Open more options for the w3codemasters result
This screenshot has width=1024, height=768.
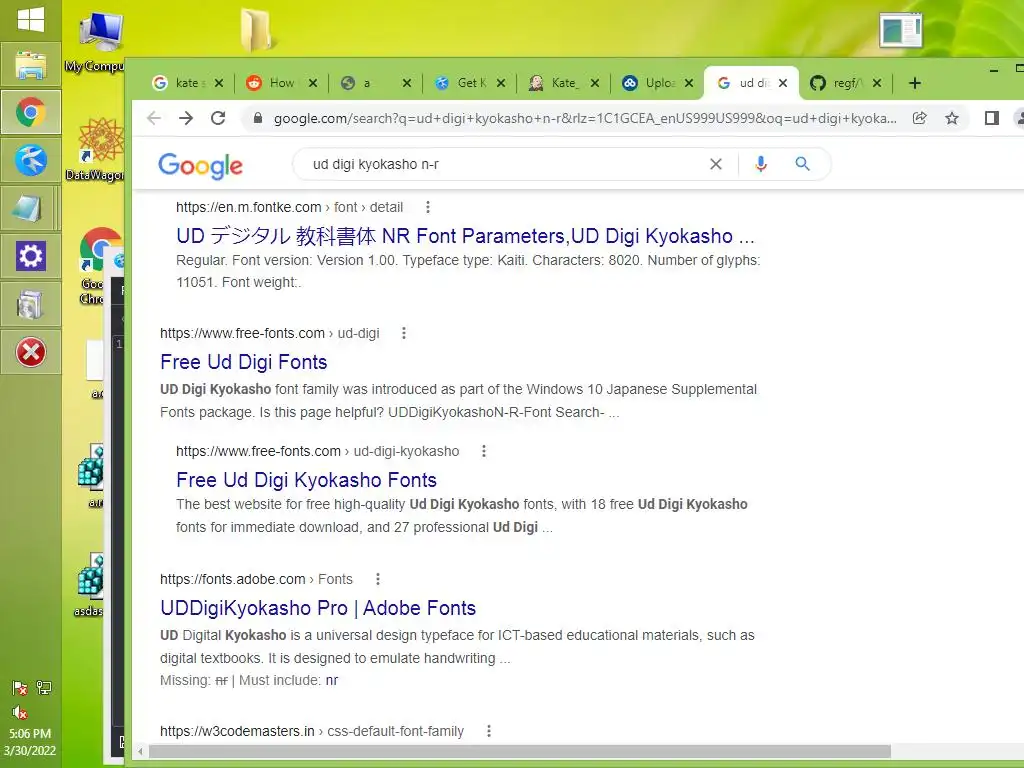coord(489,731)
